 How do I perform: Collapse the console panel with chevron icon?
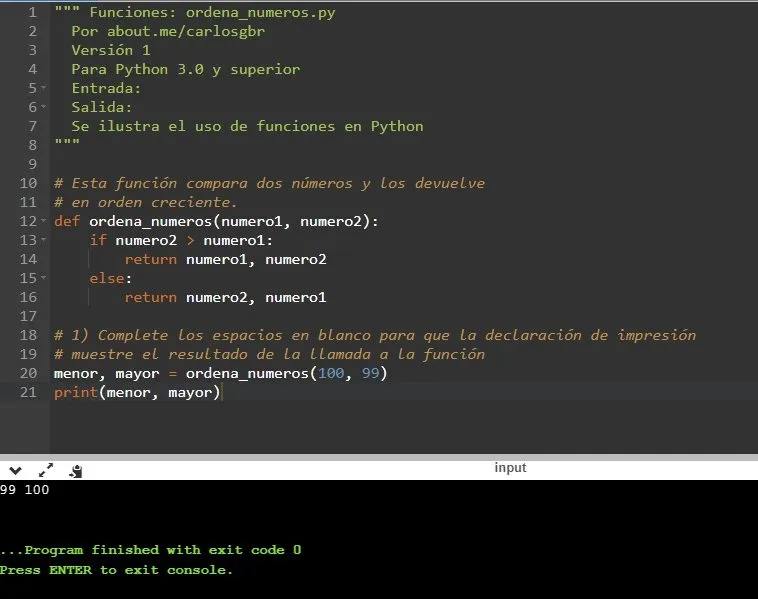tap(15, 470)
